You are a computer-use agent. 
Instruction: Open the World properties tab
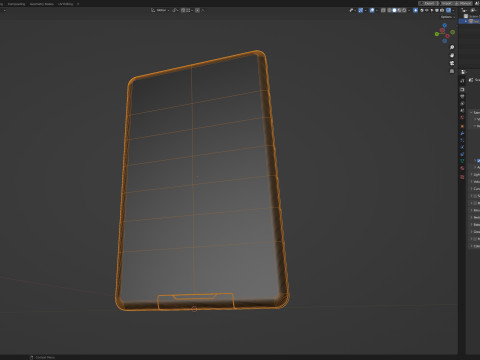(462, 118)
